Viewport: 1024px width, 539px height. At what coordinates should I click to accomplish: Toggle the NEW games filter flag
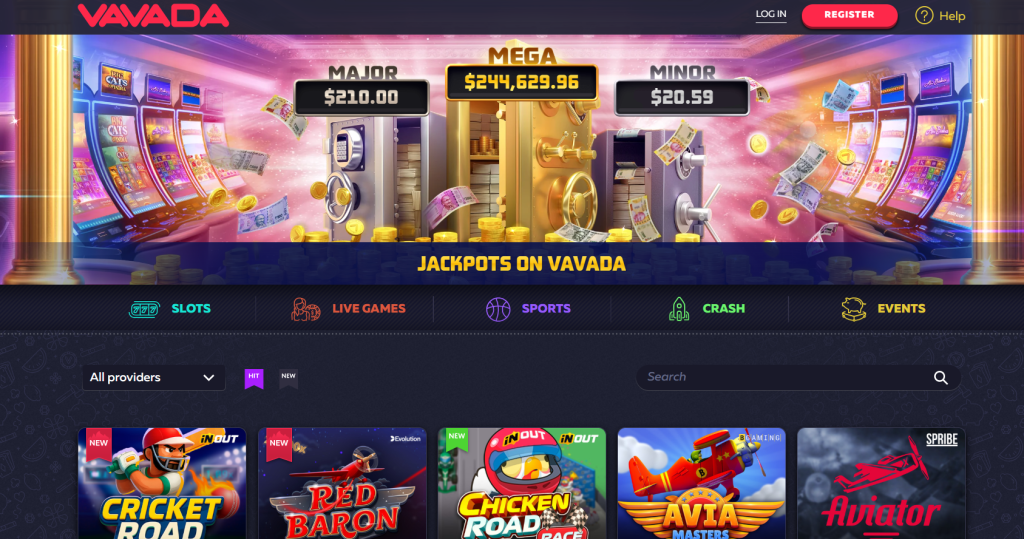[x=289, y=378]
